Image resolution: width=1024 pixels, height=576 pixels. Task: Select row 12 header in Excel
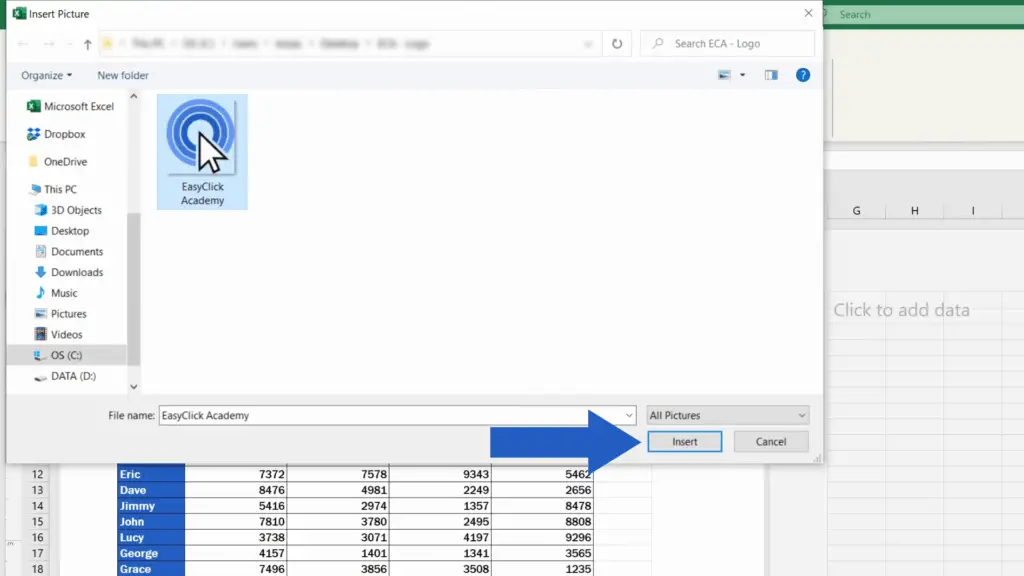pyautogui.click(x=37, y=474)
